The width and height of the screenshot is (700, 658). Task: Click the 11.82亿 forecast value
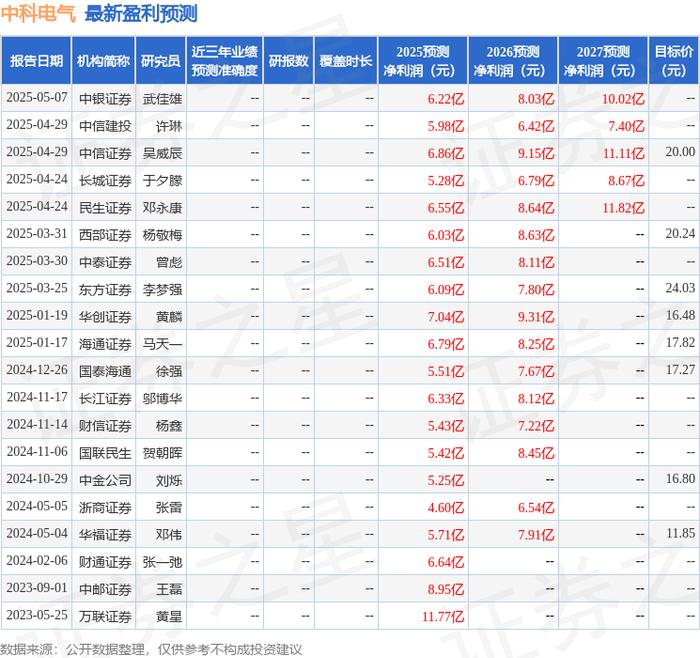[623, 208]
